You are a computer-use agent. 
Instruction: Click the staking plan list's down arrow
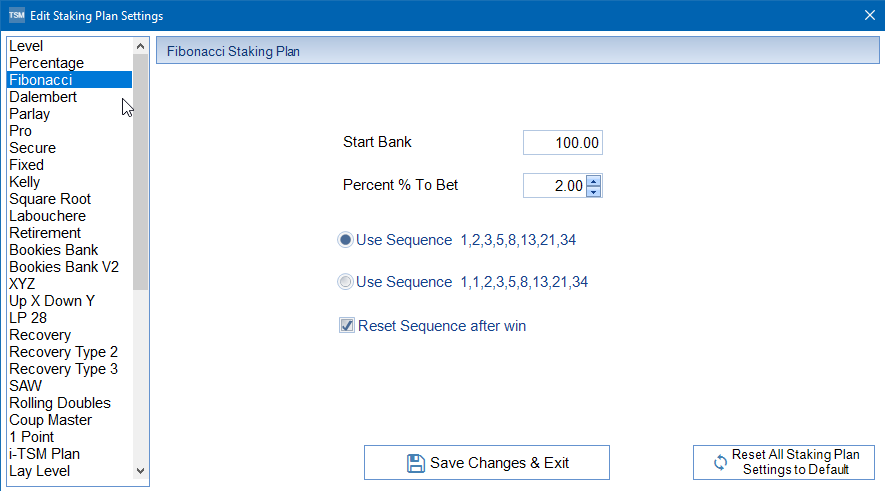click(x=141, y=471)
